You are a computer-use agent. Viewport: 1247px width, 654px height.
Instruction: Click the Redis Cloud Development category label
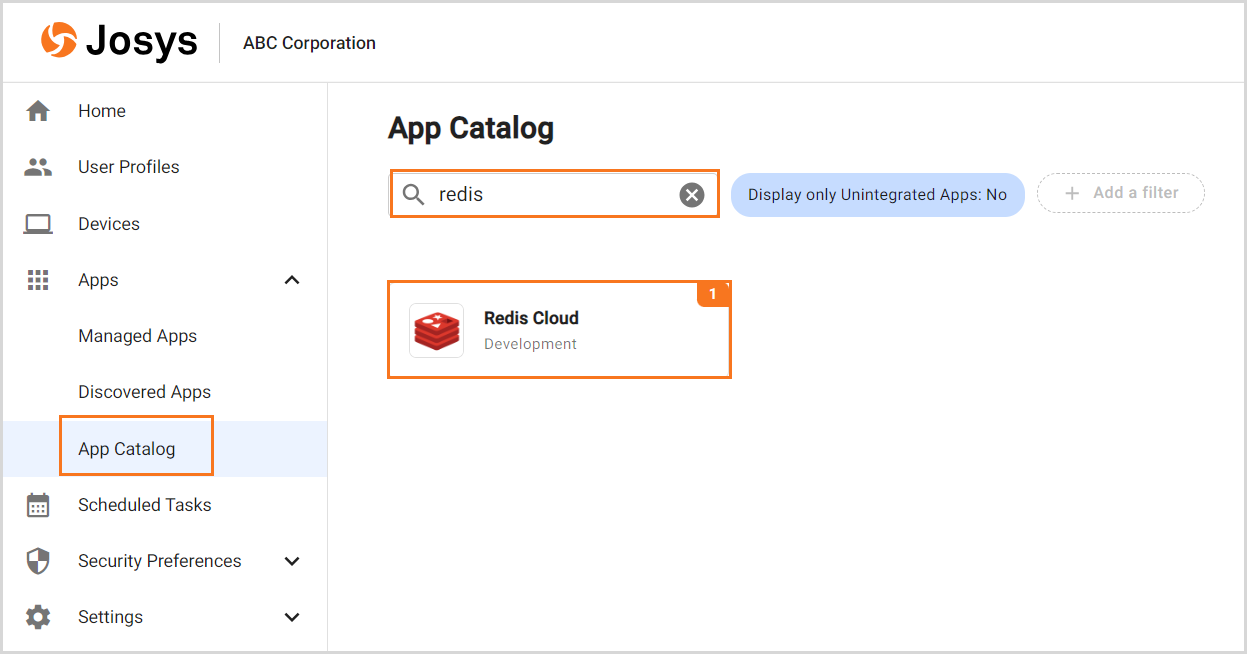point(530,344)
